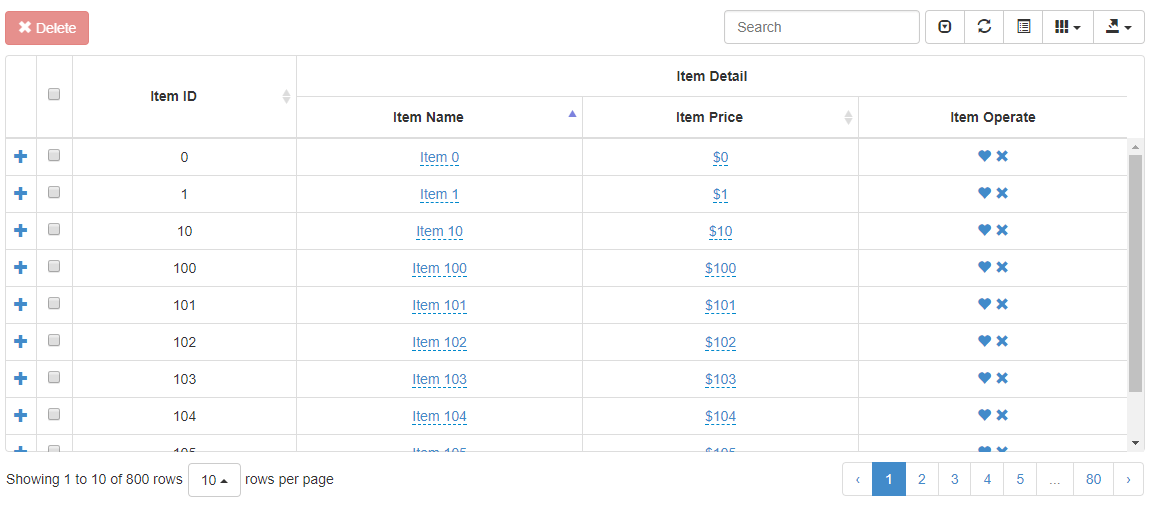Go to page 2
The height and width of the screenshot is (509, 1155).
[921, 480]
